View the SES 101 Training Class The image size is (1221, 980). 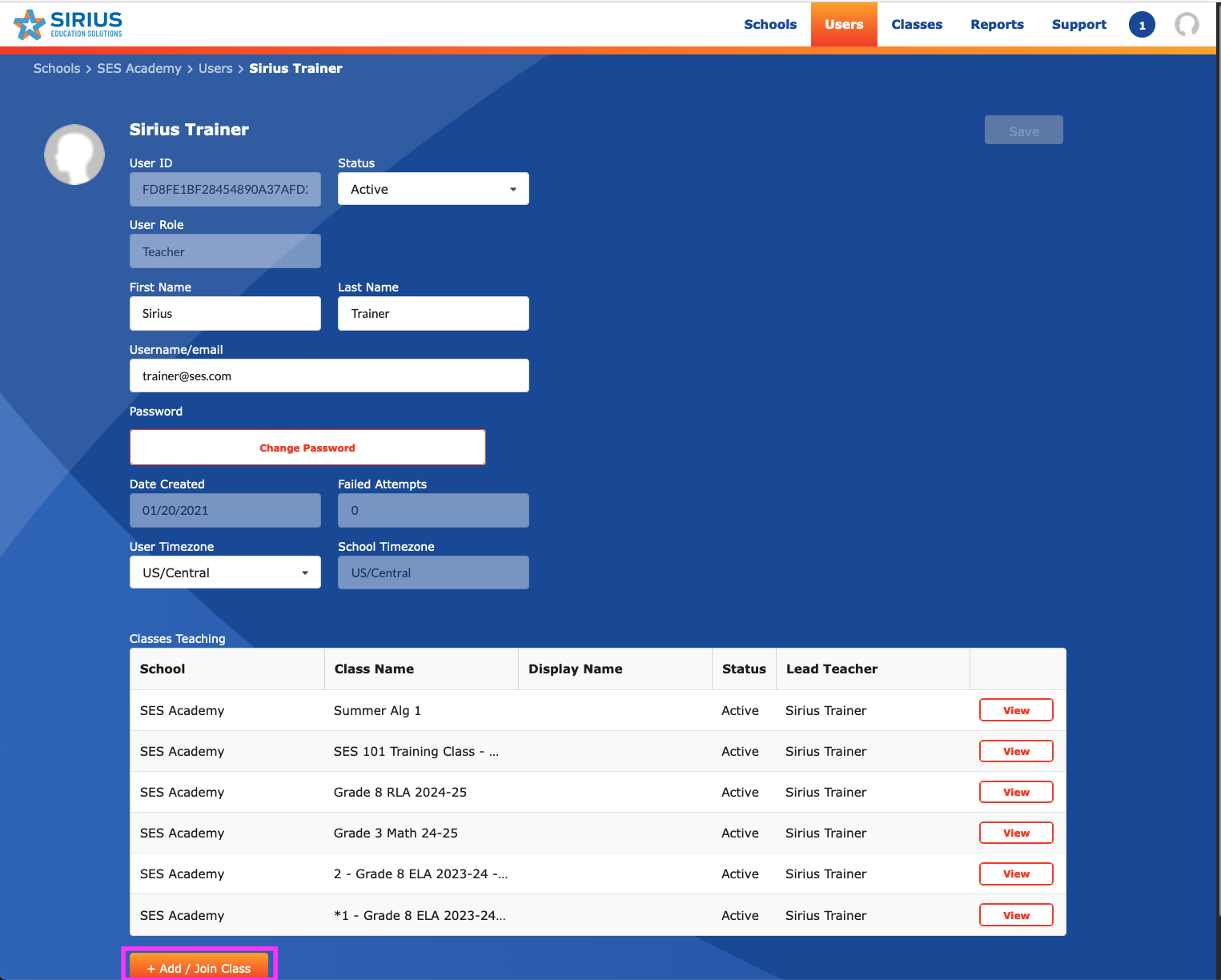tap(1016, 751)
